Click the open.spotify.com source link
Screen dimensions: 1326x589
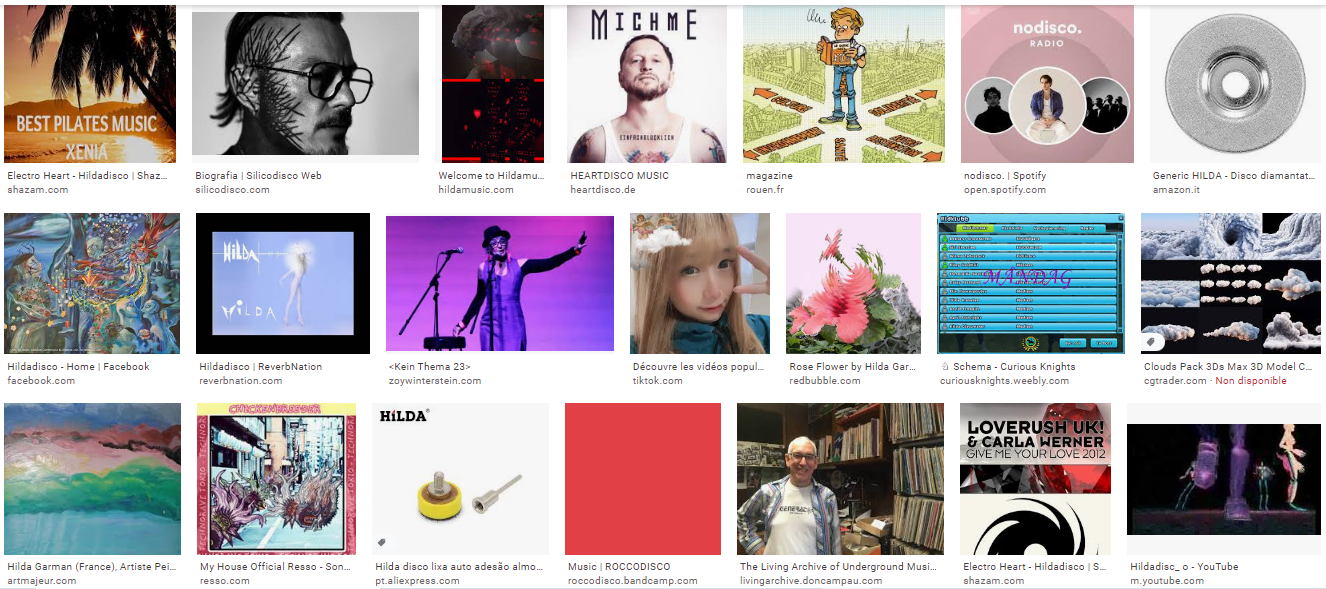1004,190
